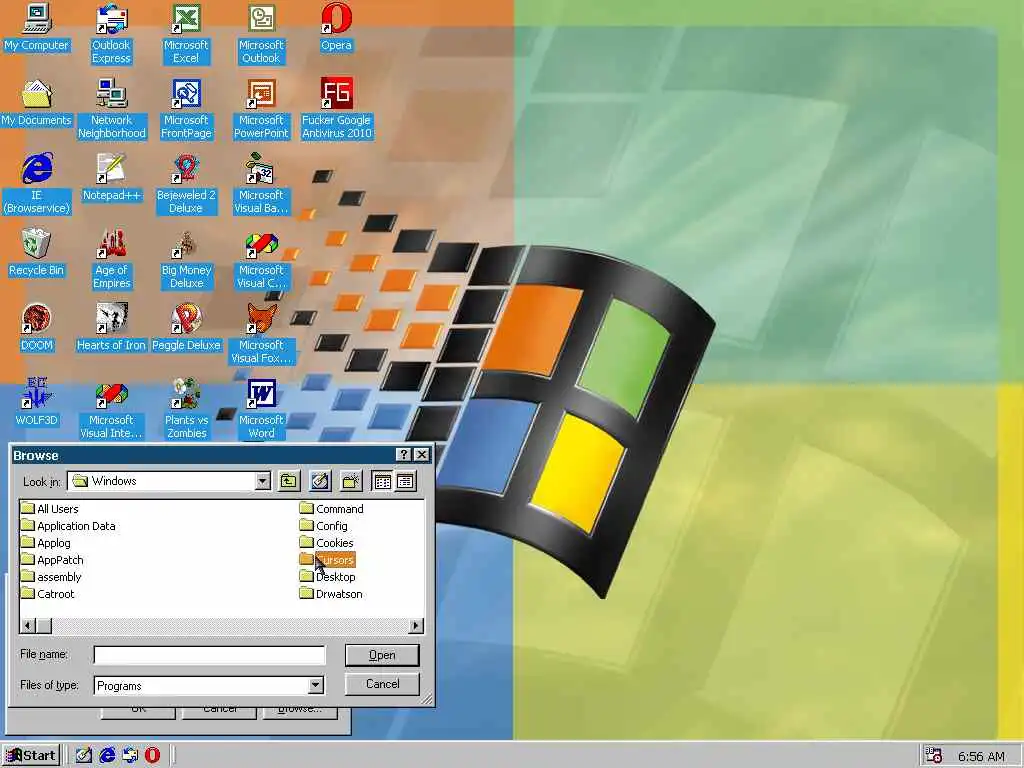Select the Command folder
Screen dimensions: 1024x768
point(332,509)
